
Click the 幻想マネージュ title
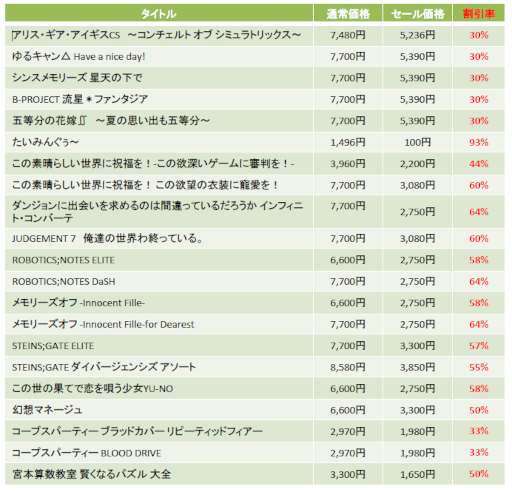(x=47, y=410)
